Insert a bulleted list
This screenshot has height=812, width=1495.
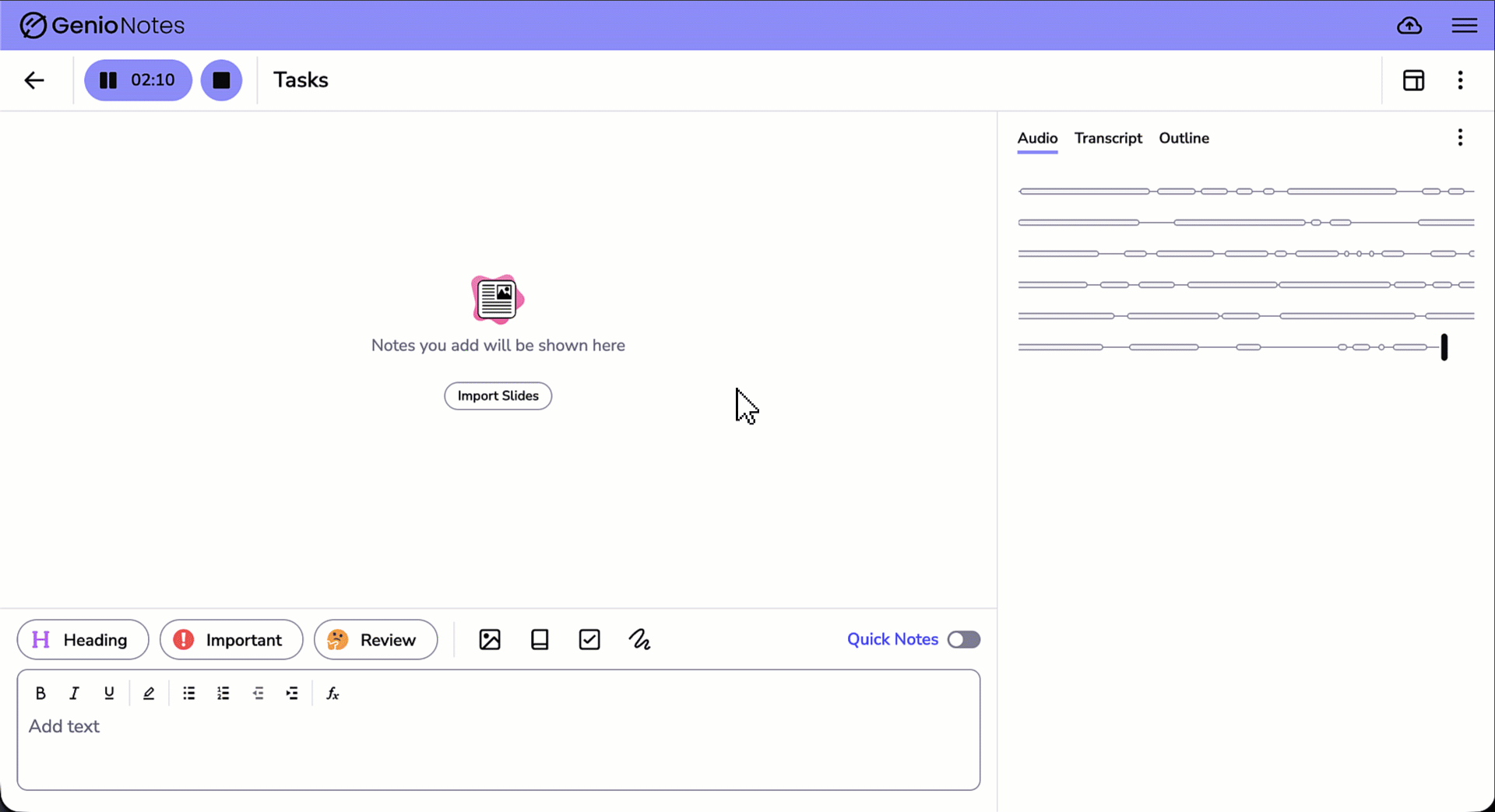click(189, 694)
